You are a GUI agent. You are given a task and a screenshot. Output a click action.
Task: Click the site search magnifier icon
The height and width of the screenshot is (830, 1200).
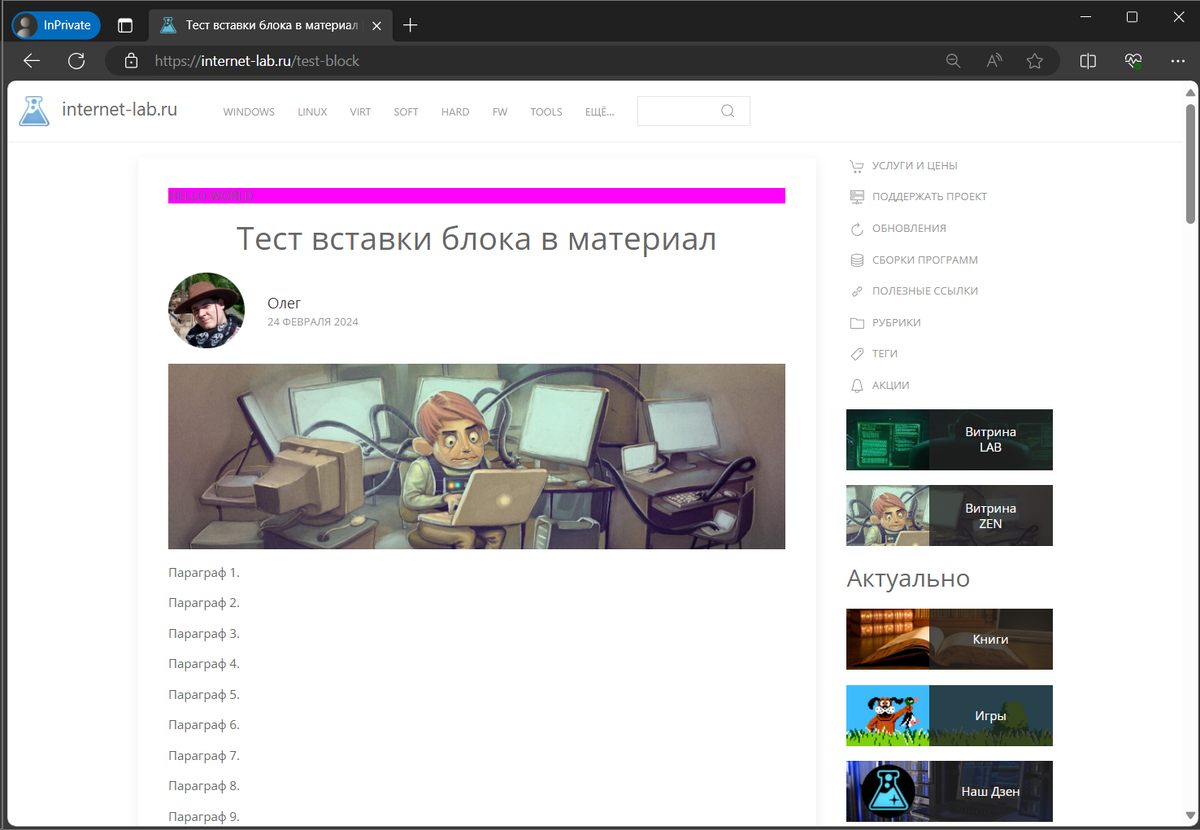click(728, 111)
